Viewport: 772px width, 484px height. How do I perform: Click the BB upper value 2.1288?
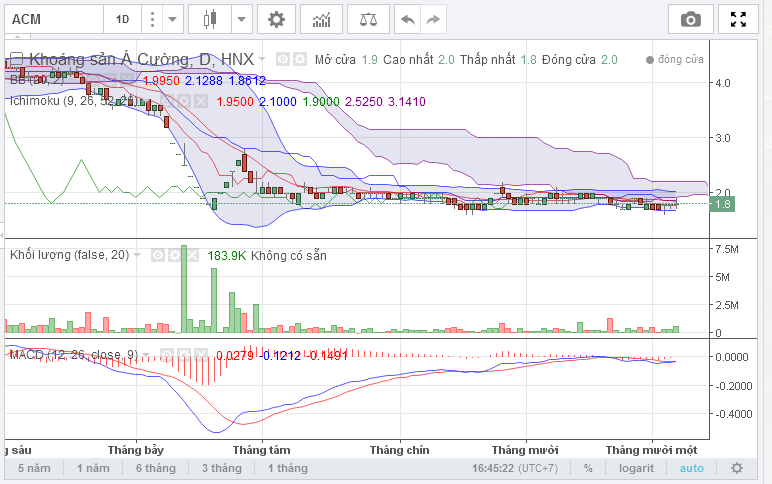[204, 80]
